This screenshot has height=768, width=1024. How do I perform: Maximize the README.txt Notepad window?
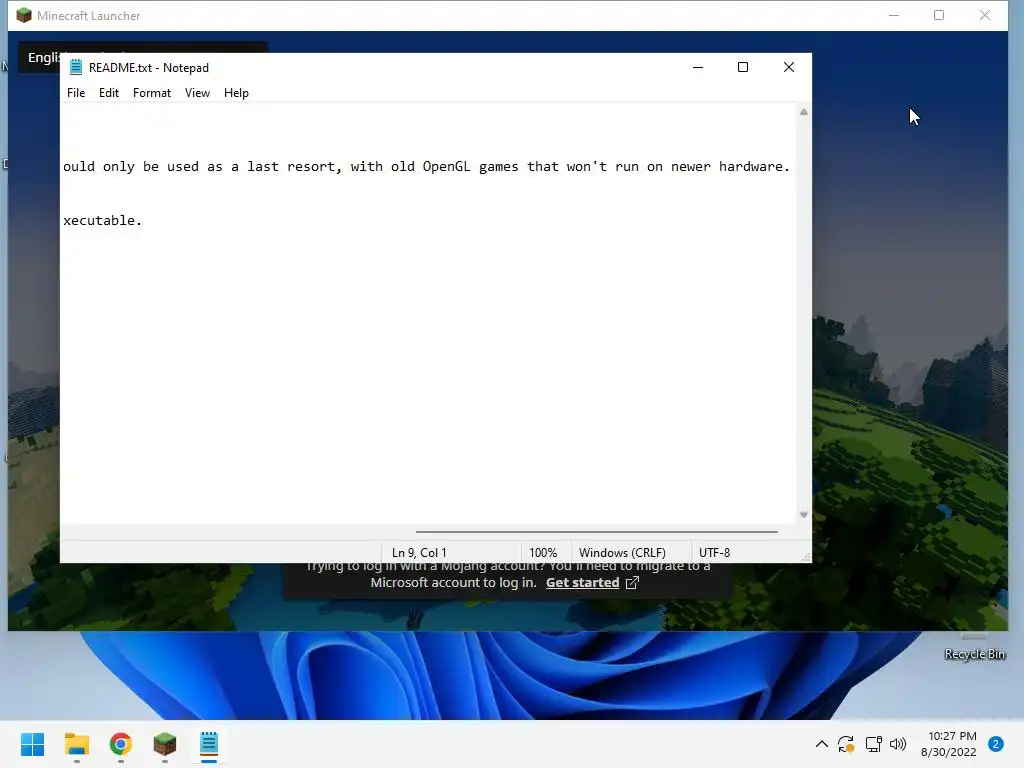click(743, 67)
